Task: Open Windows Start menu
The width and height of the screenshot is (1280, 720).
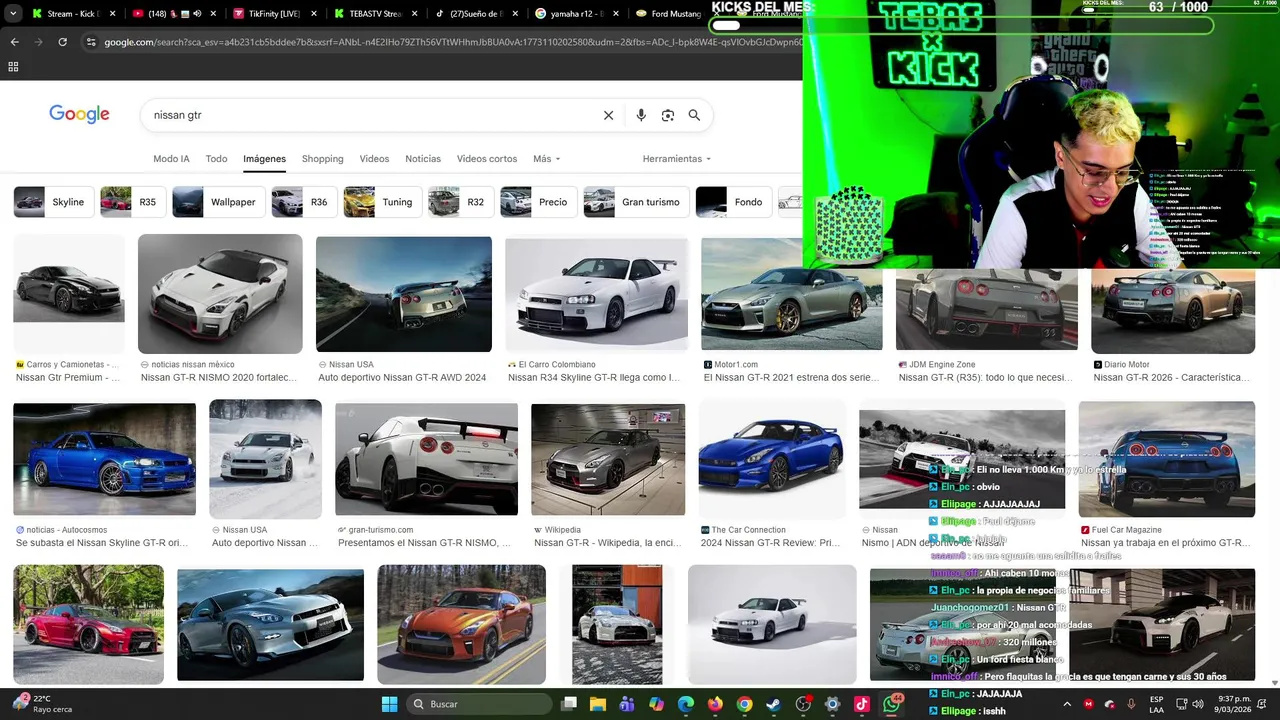Action: (390, 704)
